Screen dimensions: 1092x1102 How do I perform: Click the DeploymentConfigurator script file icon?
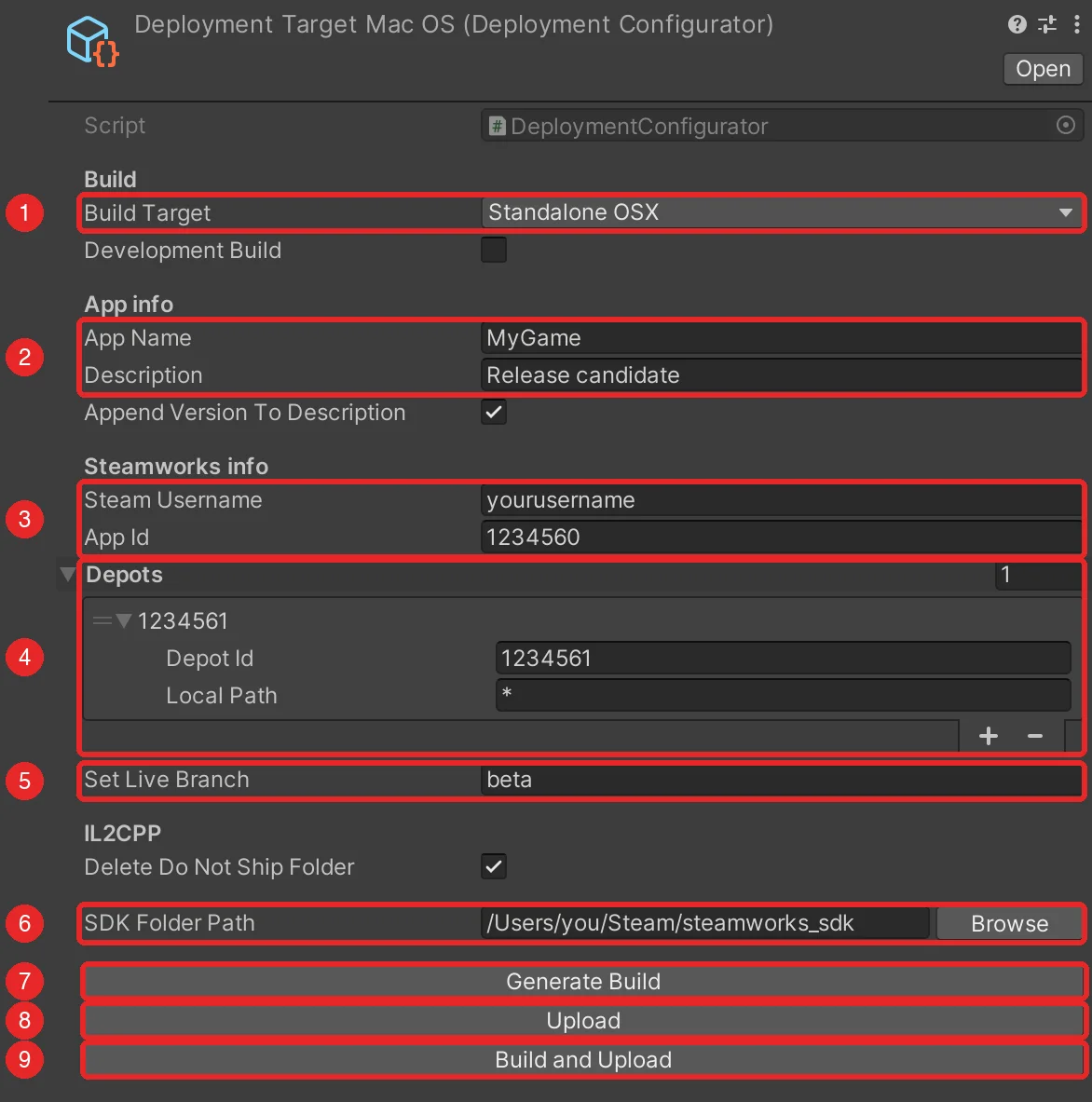coord(498,127)
